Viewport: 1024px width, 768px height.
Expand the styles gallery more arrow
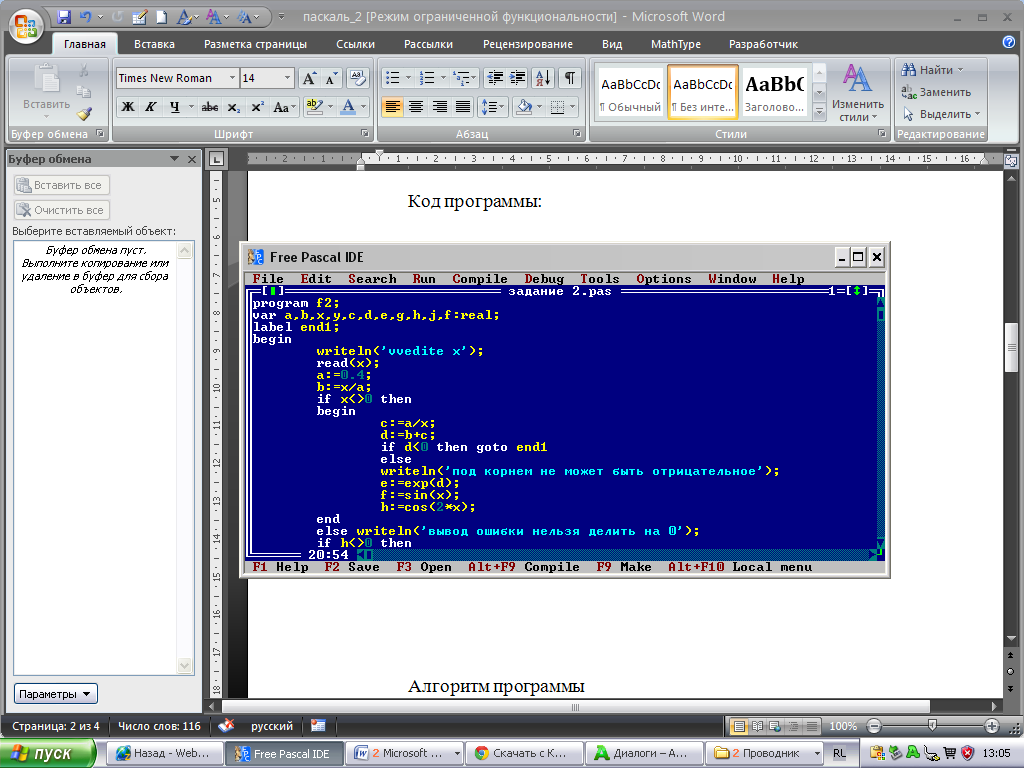[820, 112]
